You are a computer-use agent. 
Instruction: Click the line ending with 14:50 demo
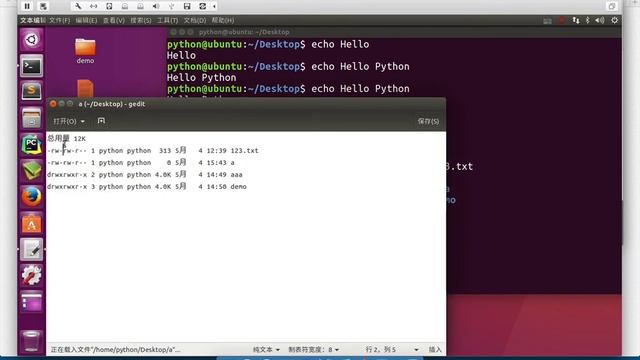[147, 187]
